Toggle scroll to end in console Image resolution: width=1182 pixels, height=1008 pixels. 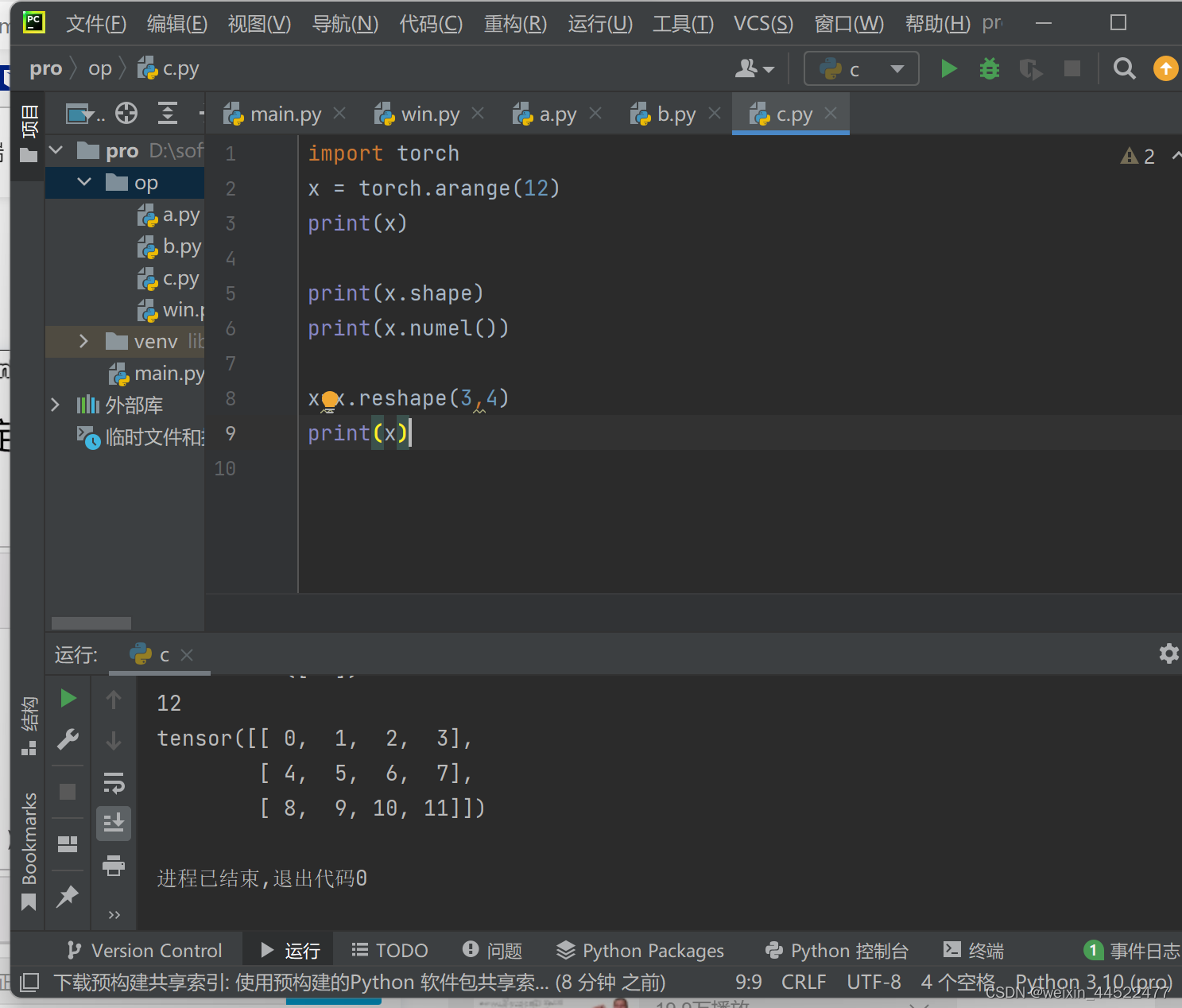114,824
